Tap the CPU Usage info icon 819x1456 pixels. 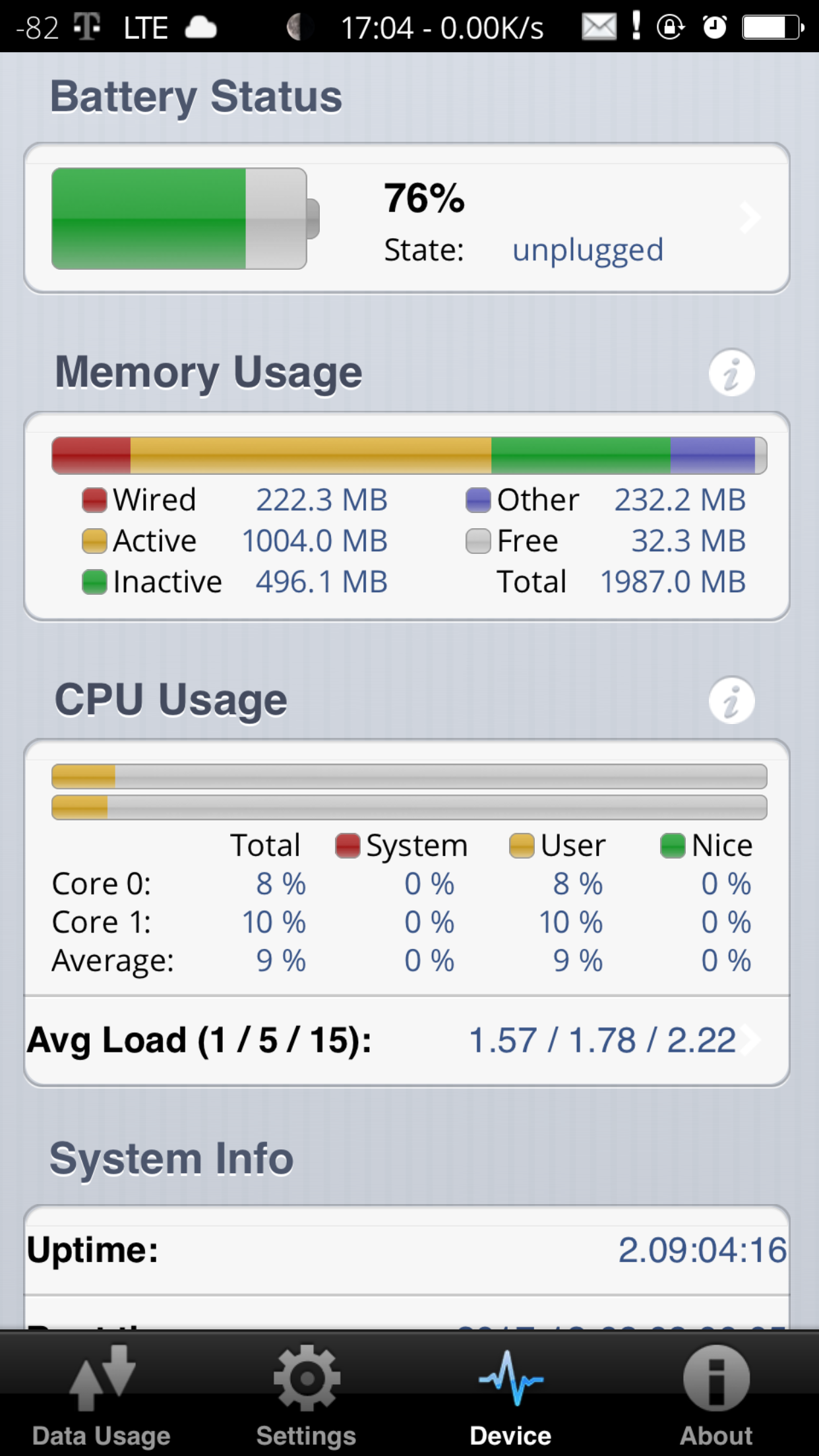click(x=731, y=700)
